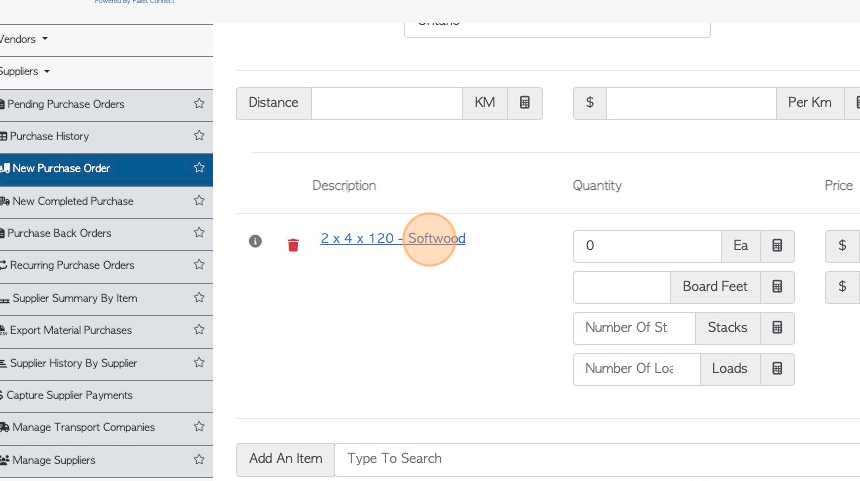The height and width of the screenshot is (481, 860).
Task: Click the Loads unit label
Action: [x=730, y=369]
